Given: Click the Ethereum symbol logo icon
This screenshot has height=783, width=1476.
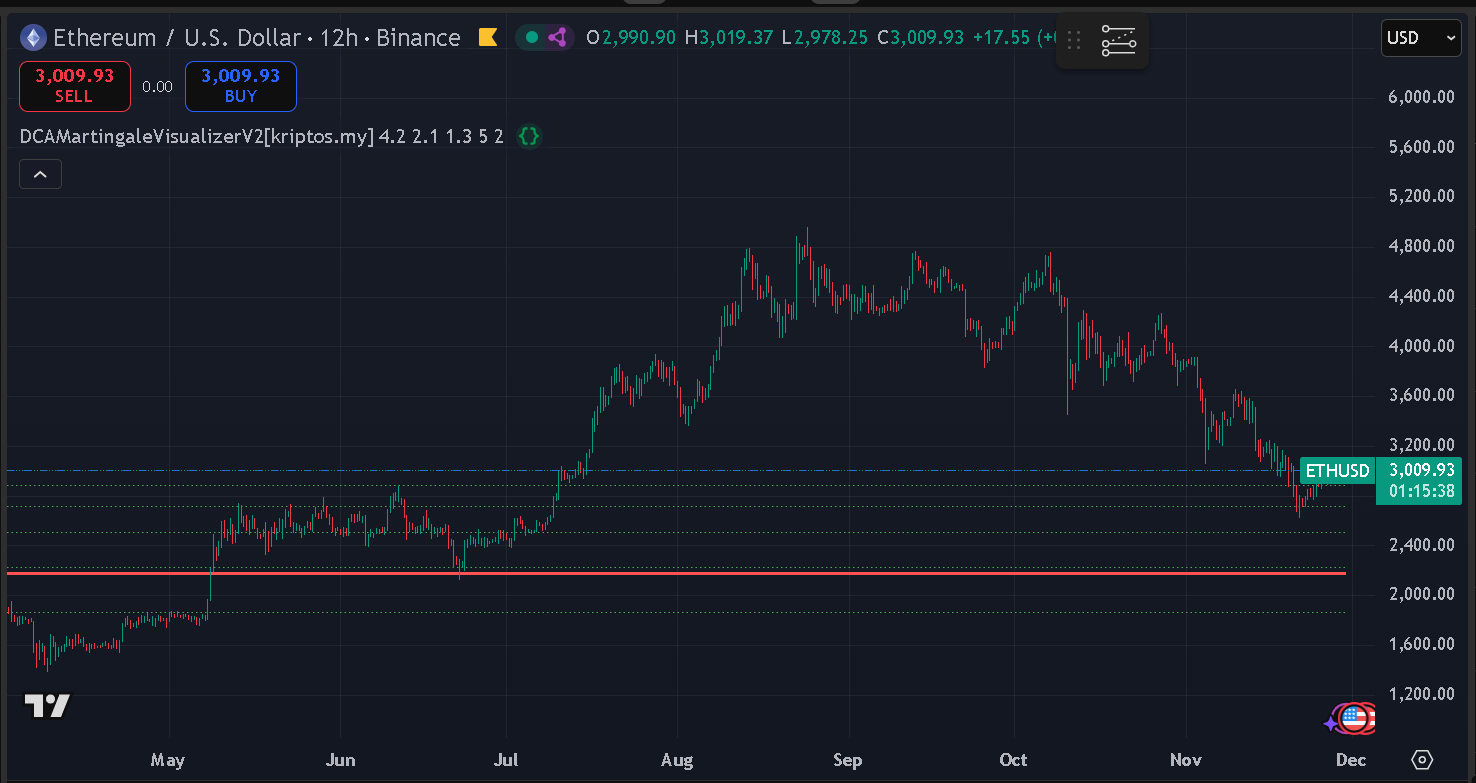Looking at the screenshot, I should pos(34,38).
